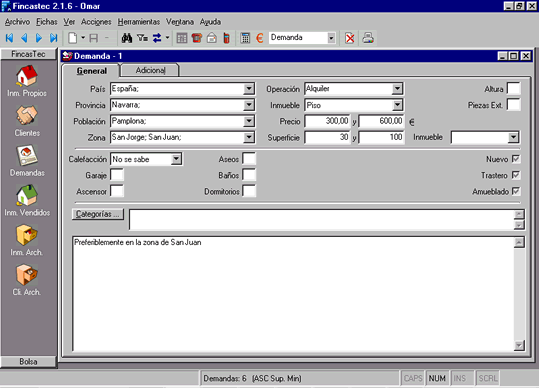Print with the printer icon

368,38
